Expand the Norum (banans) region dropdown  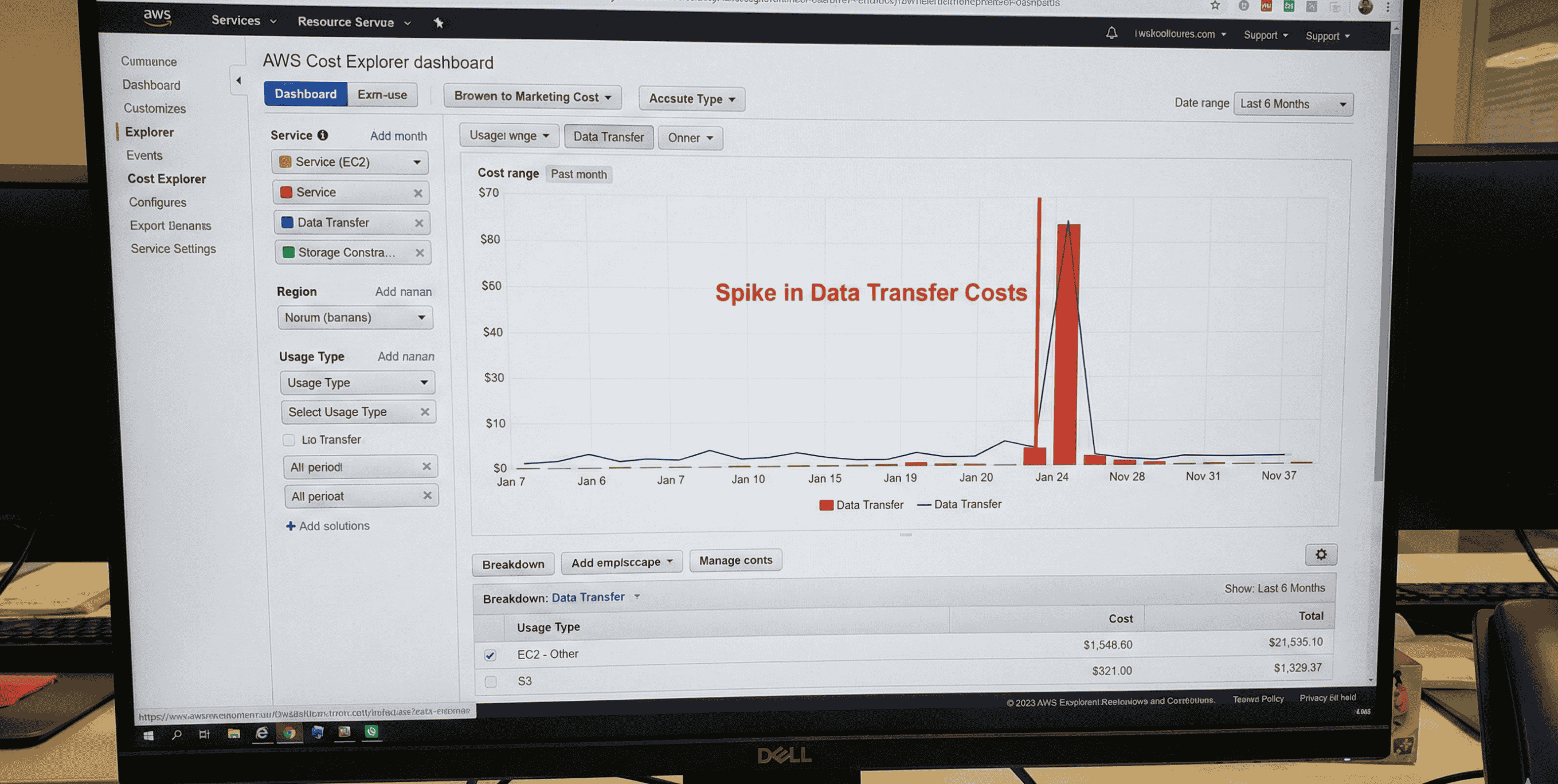(355, 317)
